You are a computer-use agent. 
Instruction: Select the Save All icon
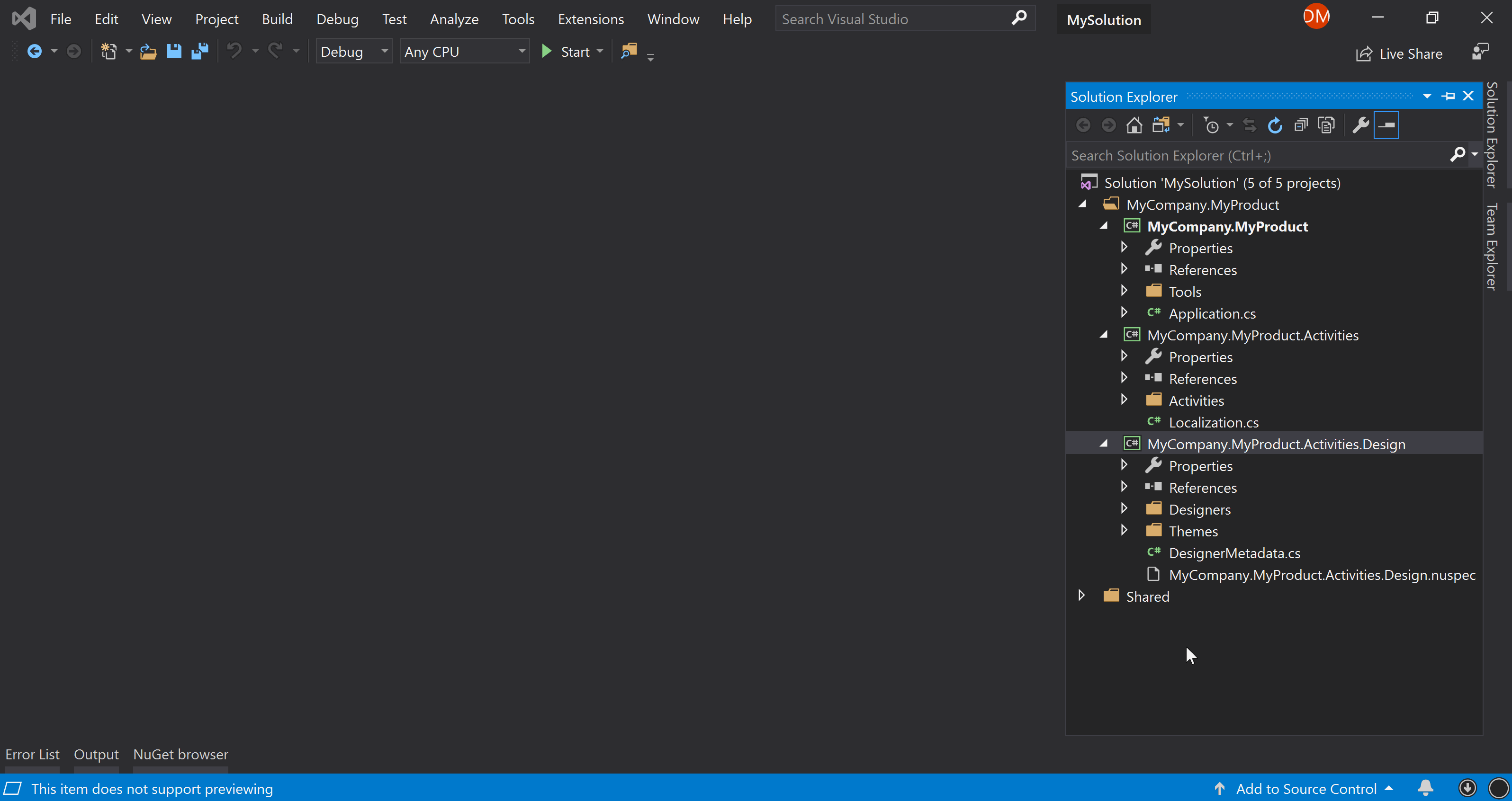point(199,51)
